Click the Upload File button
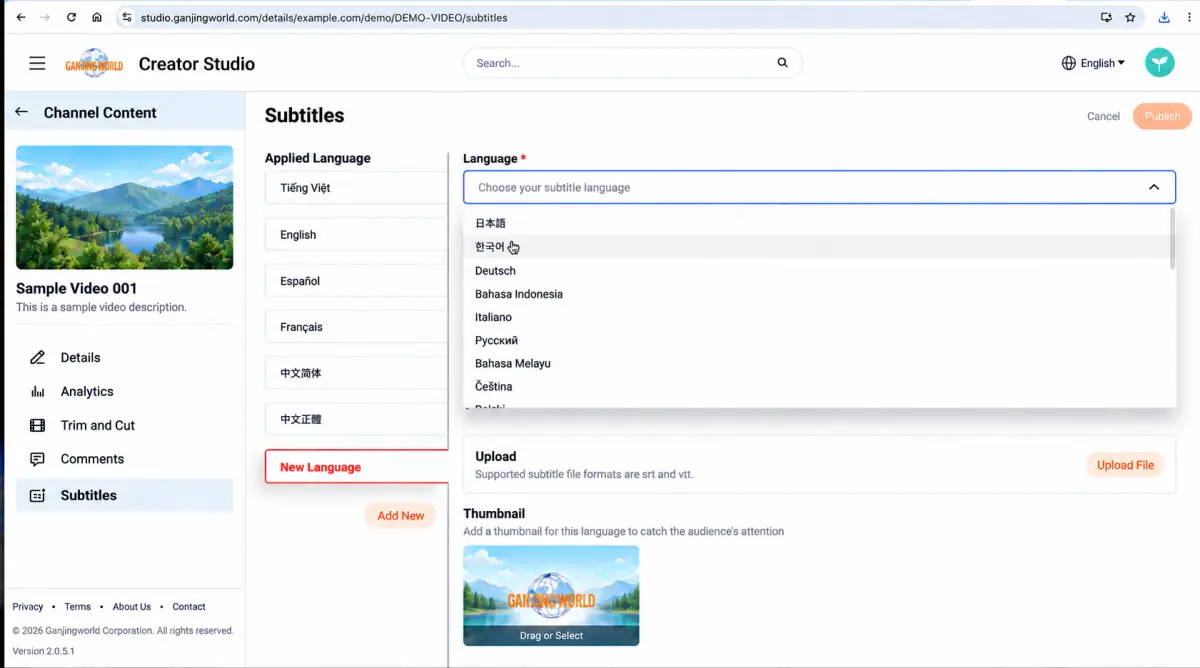Screen dimensions: 1200x668 [x=1125, y=465]
